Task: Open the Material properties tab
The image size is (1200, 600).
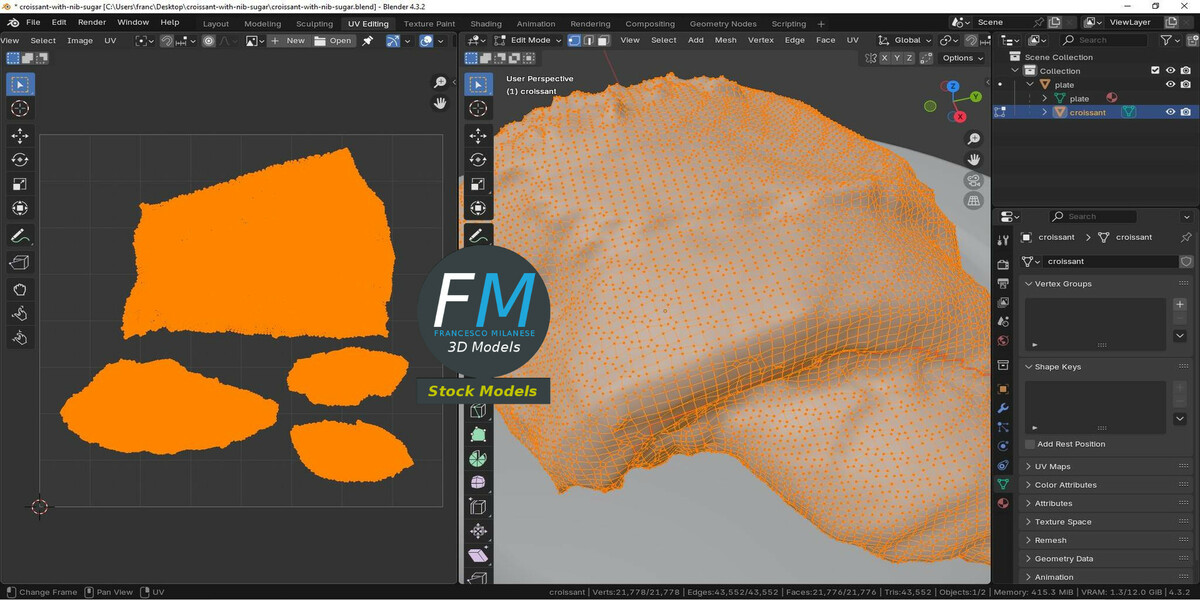Action: (1003, 503)
